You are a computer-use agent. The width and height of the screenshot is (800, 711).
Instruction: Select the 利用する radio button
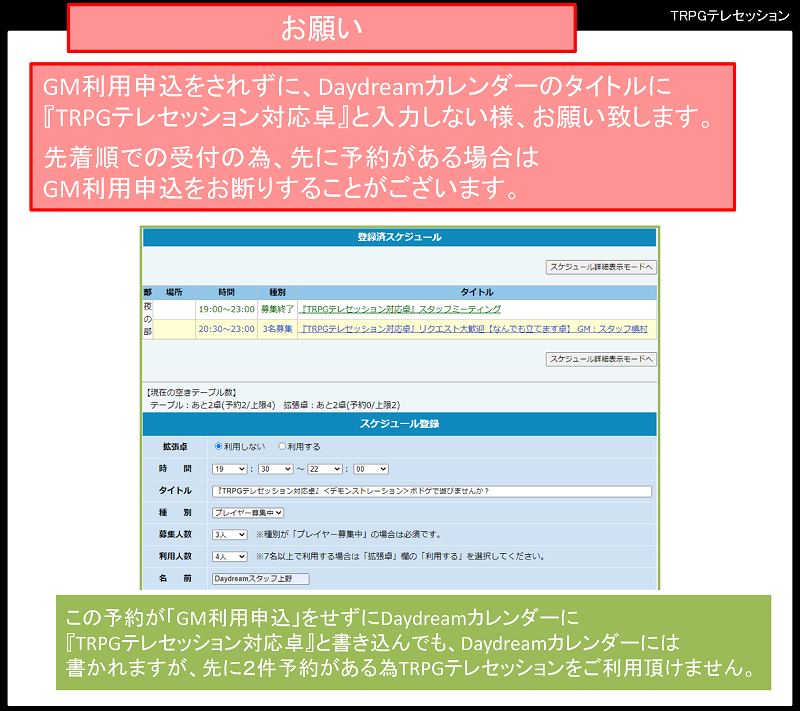(282, 446)
